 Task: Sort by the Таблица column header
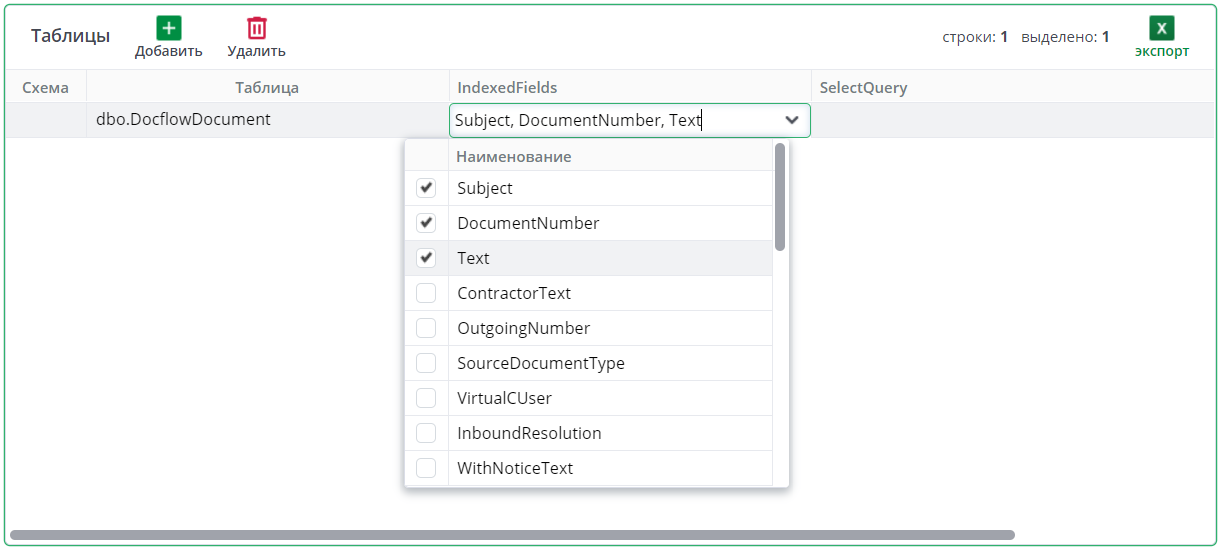point(267,87)
